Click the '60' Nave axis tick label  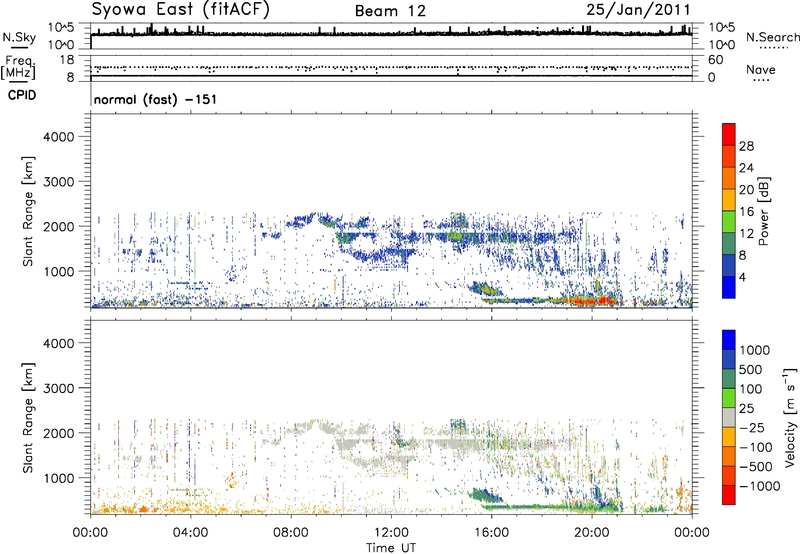coord(715,60)
